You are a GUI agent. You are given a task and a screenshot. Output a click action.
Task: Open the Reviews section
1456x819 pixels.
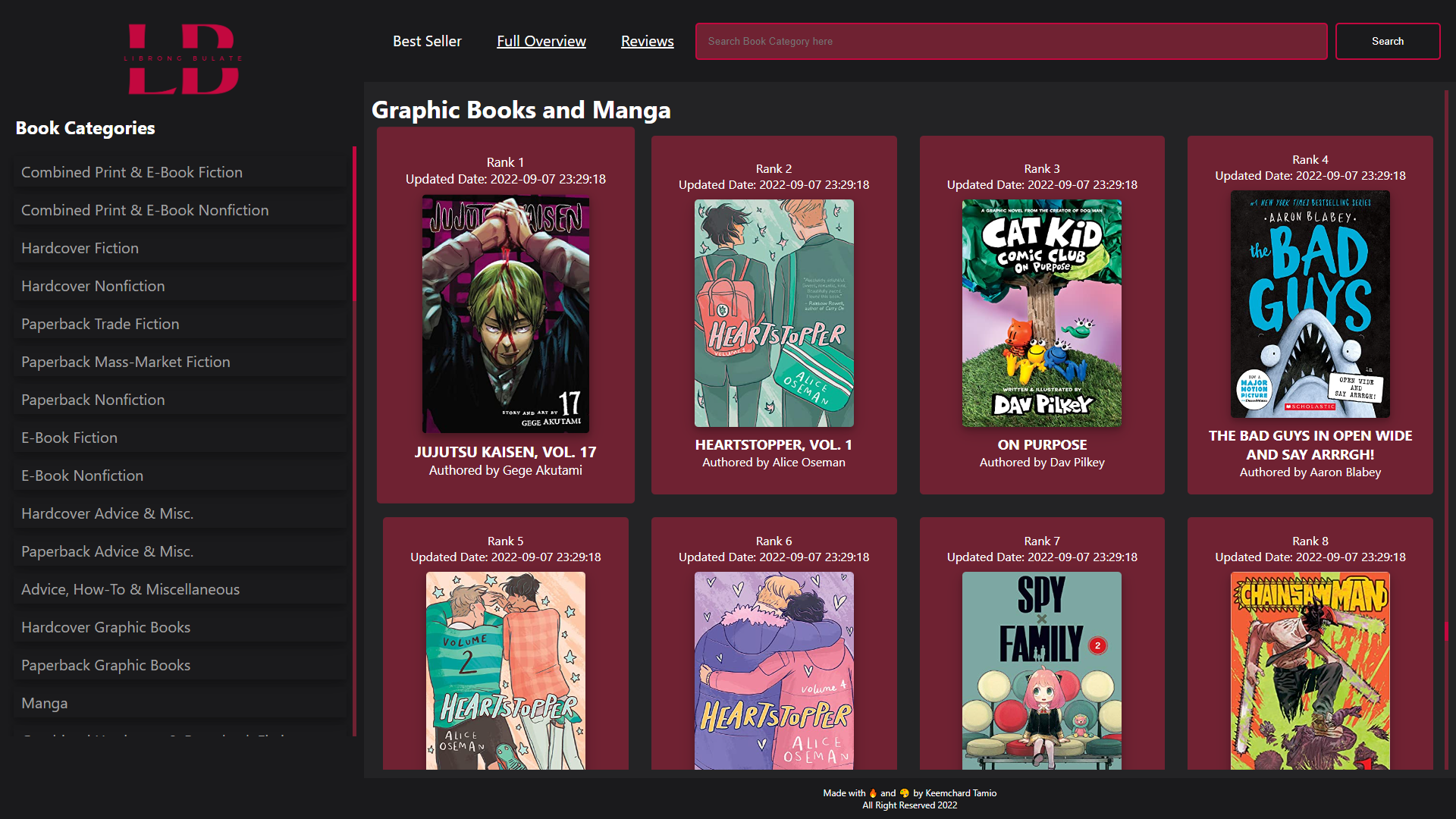(x=647, y=41)
